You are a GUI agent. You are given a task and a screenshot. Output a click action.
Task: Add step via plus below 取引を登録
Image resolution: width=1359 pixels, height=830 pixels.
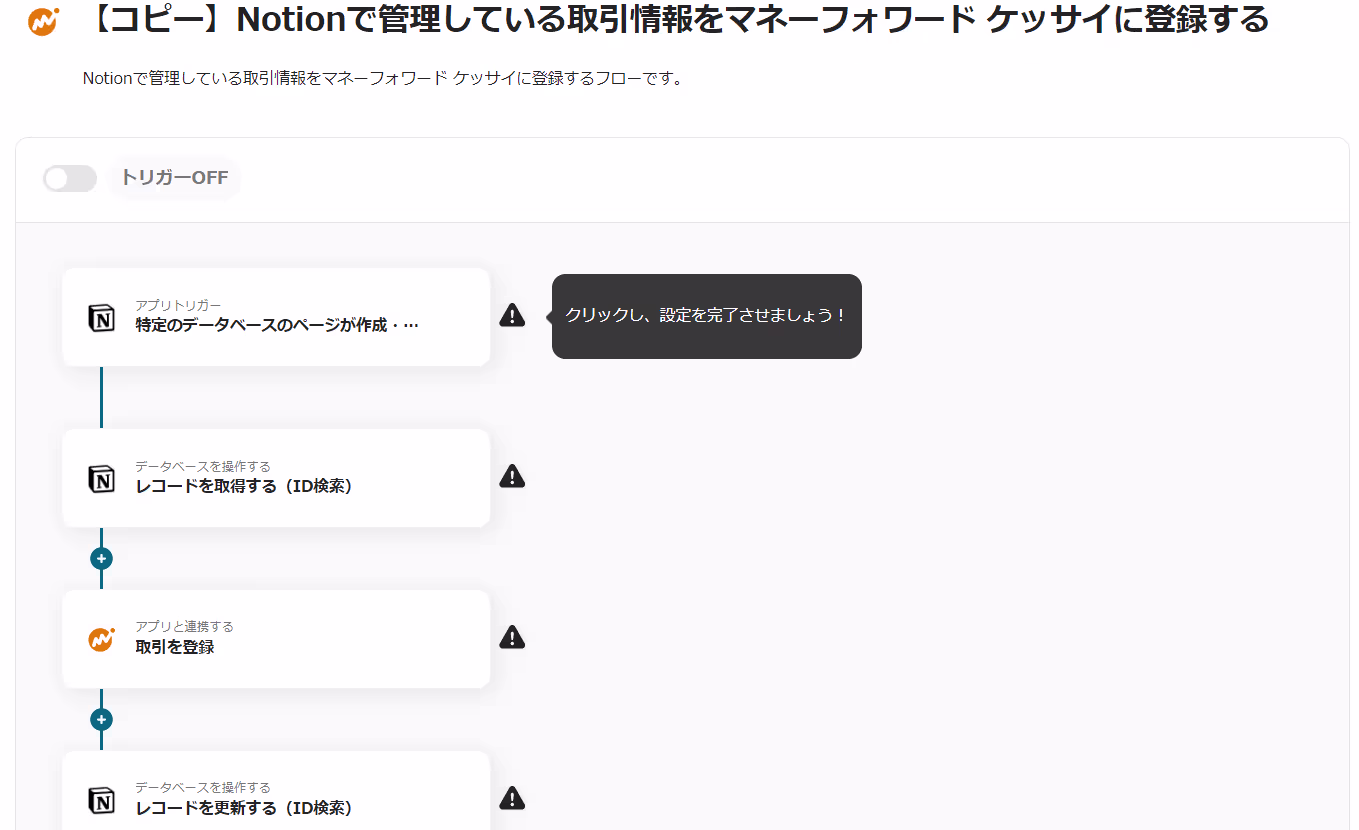[101, 719]
